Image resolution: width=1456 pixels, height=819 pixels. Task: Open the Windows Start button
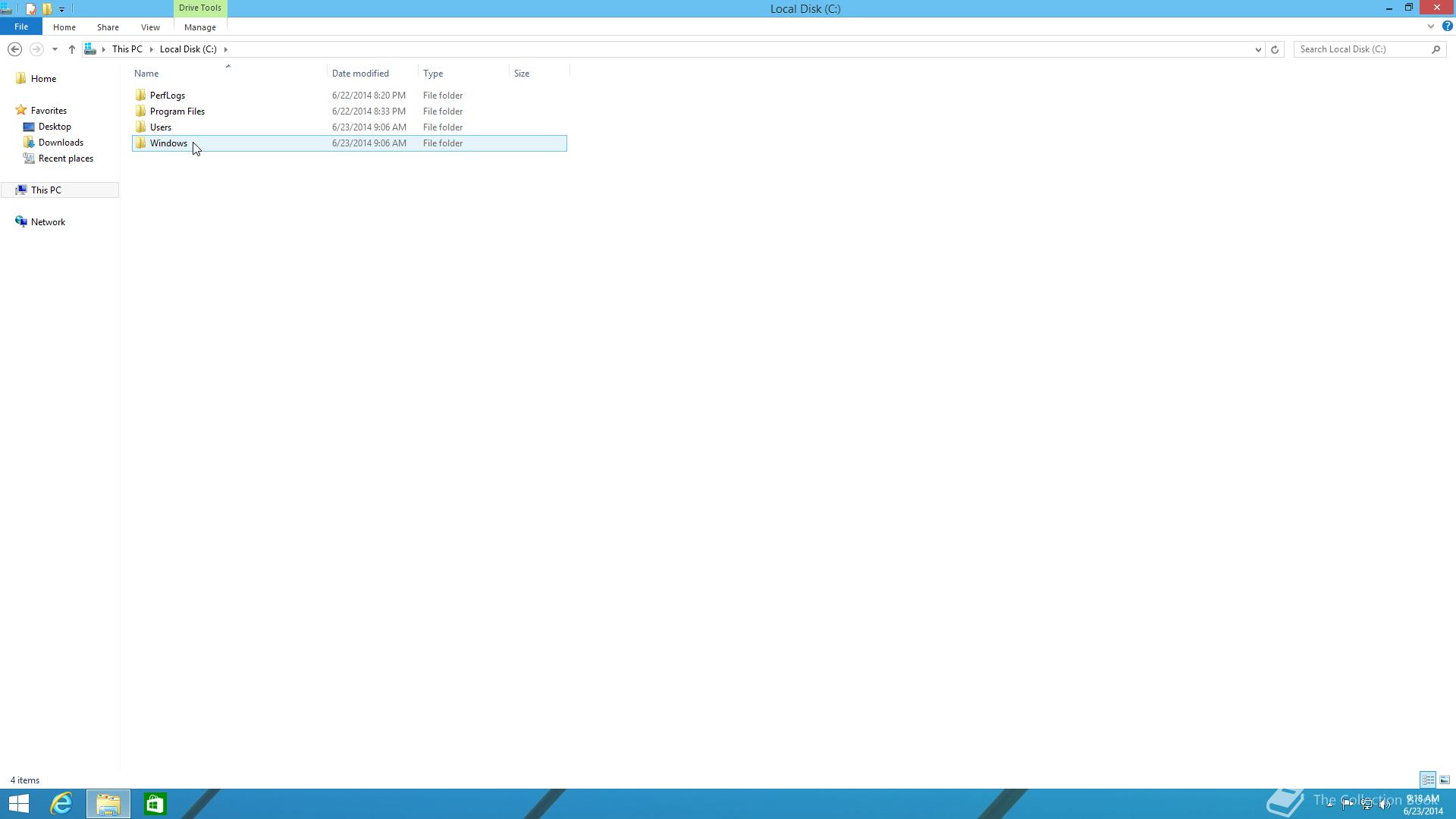[18, 804]
